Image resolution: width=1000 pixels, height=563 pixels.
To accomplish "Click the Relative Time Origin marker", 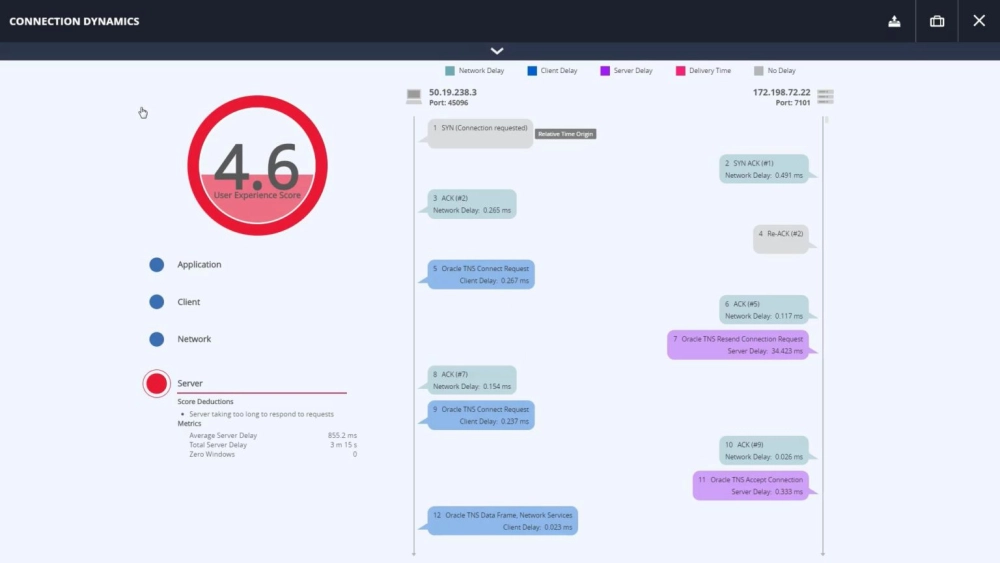I will [566, 134].
